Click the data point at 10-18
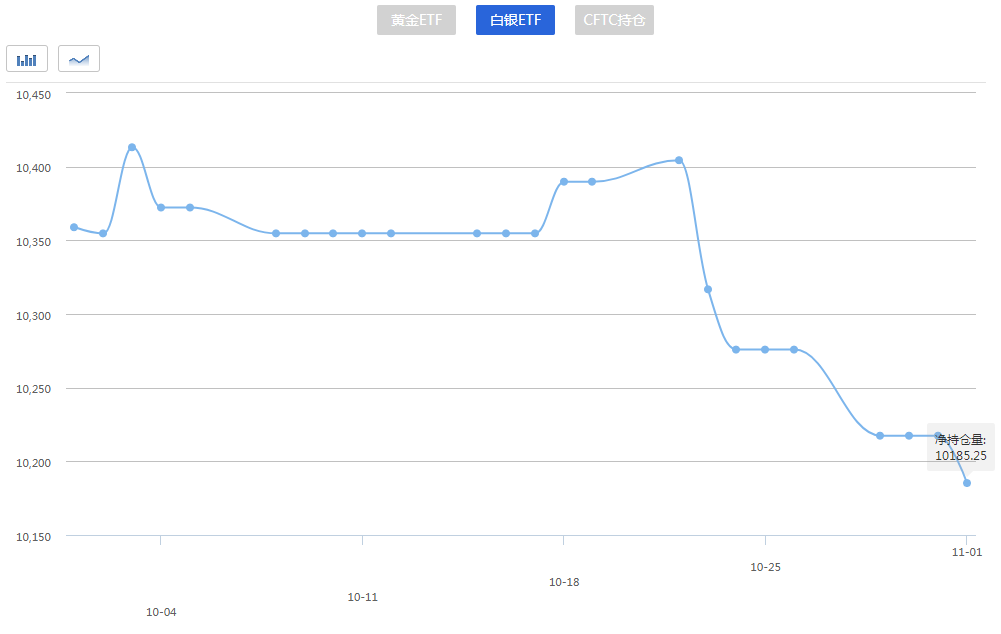This screenshot has width=1001, height=634. [564, 182]
